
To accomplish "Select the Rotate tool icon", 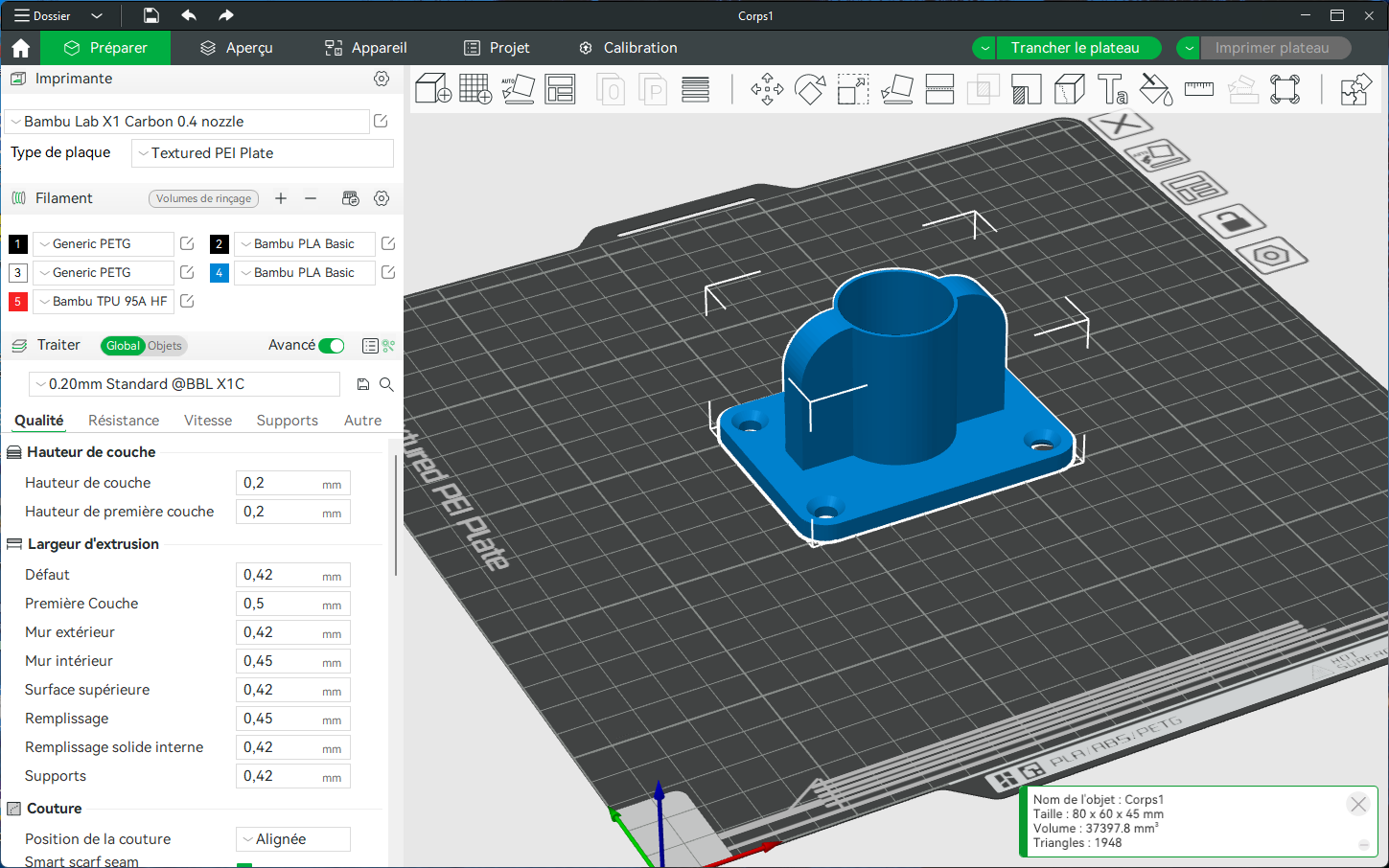I will pos(810,89).
